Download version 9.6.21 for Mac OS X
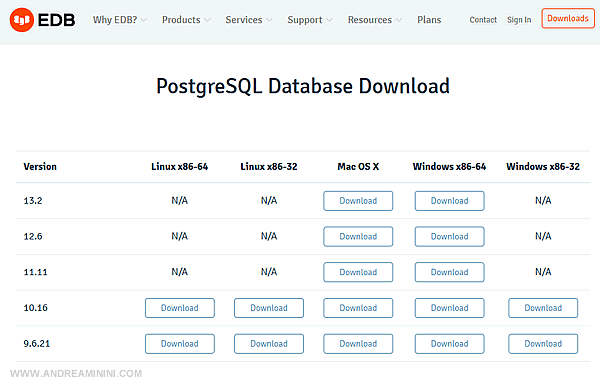The height and width of the screenshot is (380, 600). pyautogui.click(x=358, y=344)
